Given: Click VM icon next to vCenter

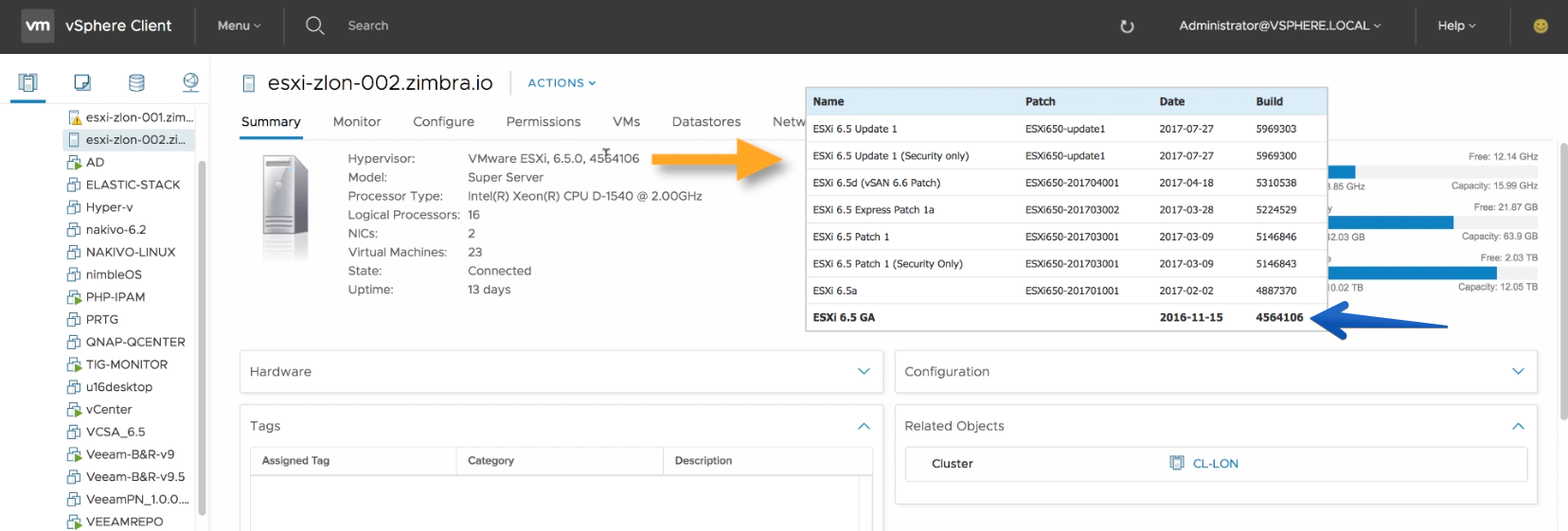Looking at the screenshot, I should point(74,409).
